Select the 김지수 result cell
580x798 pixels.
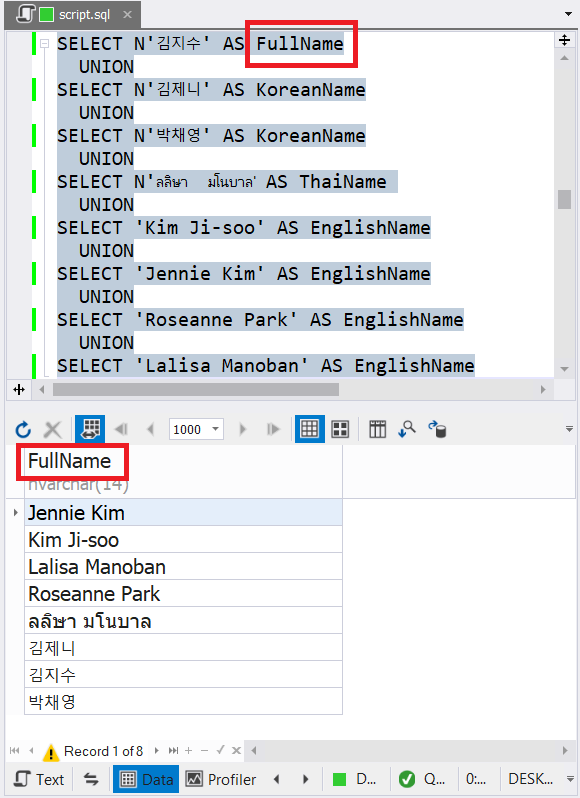click(x=183, y=674)
